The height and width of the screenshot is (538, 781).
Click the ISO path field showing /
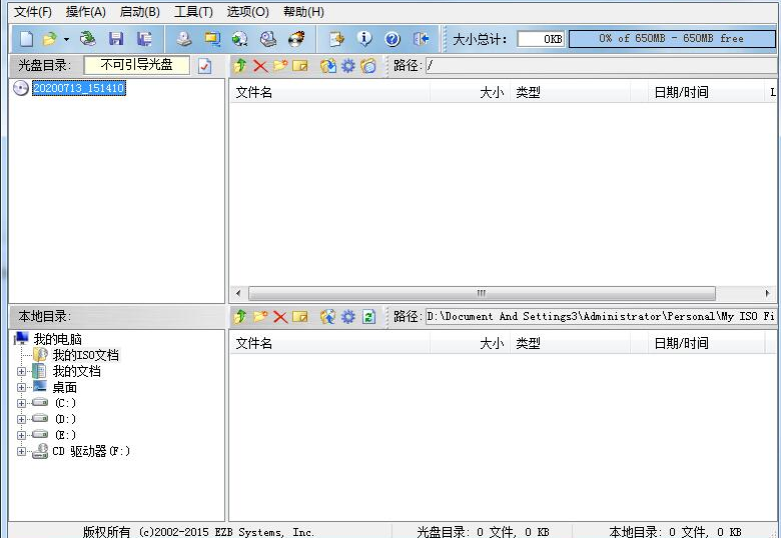(x=602, y=65)
